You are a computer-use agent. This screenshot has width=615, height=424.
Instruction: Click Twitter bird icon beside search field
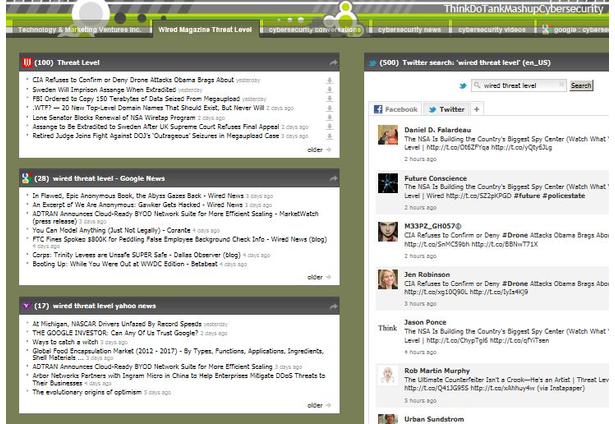463,86
